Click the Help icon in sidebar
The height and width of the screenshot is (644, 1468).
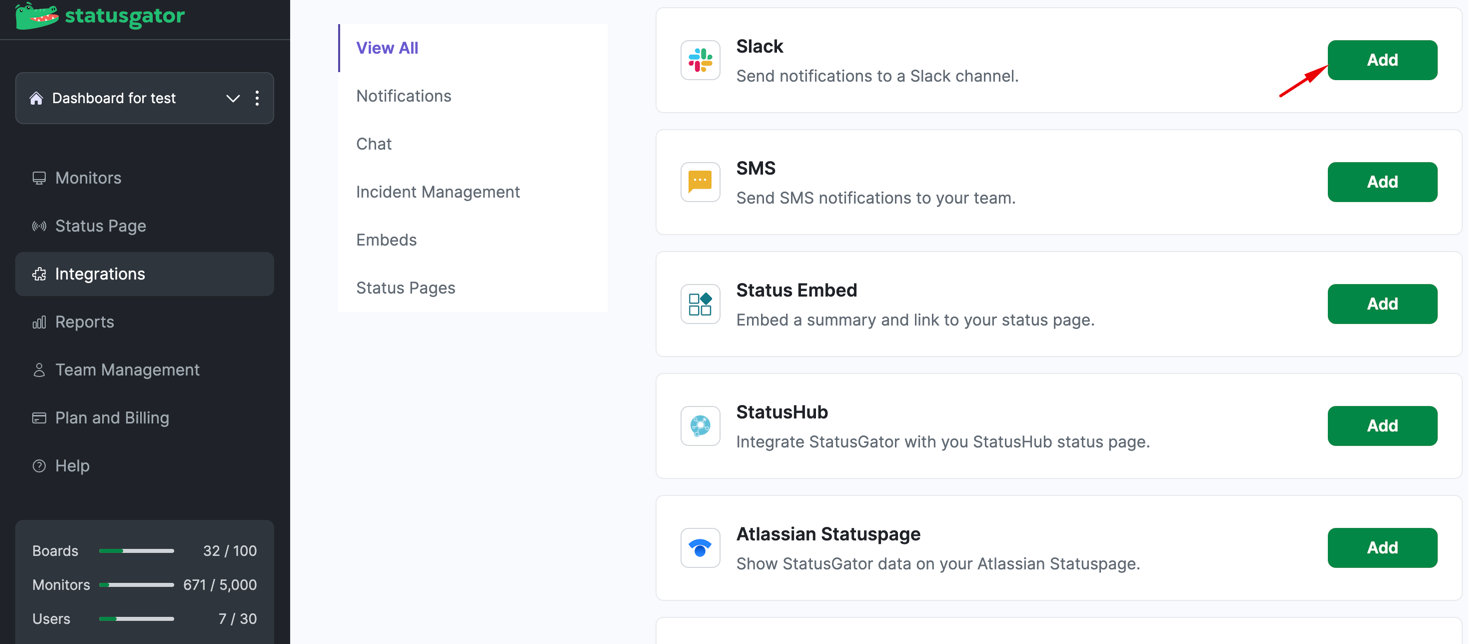(37, 465)
